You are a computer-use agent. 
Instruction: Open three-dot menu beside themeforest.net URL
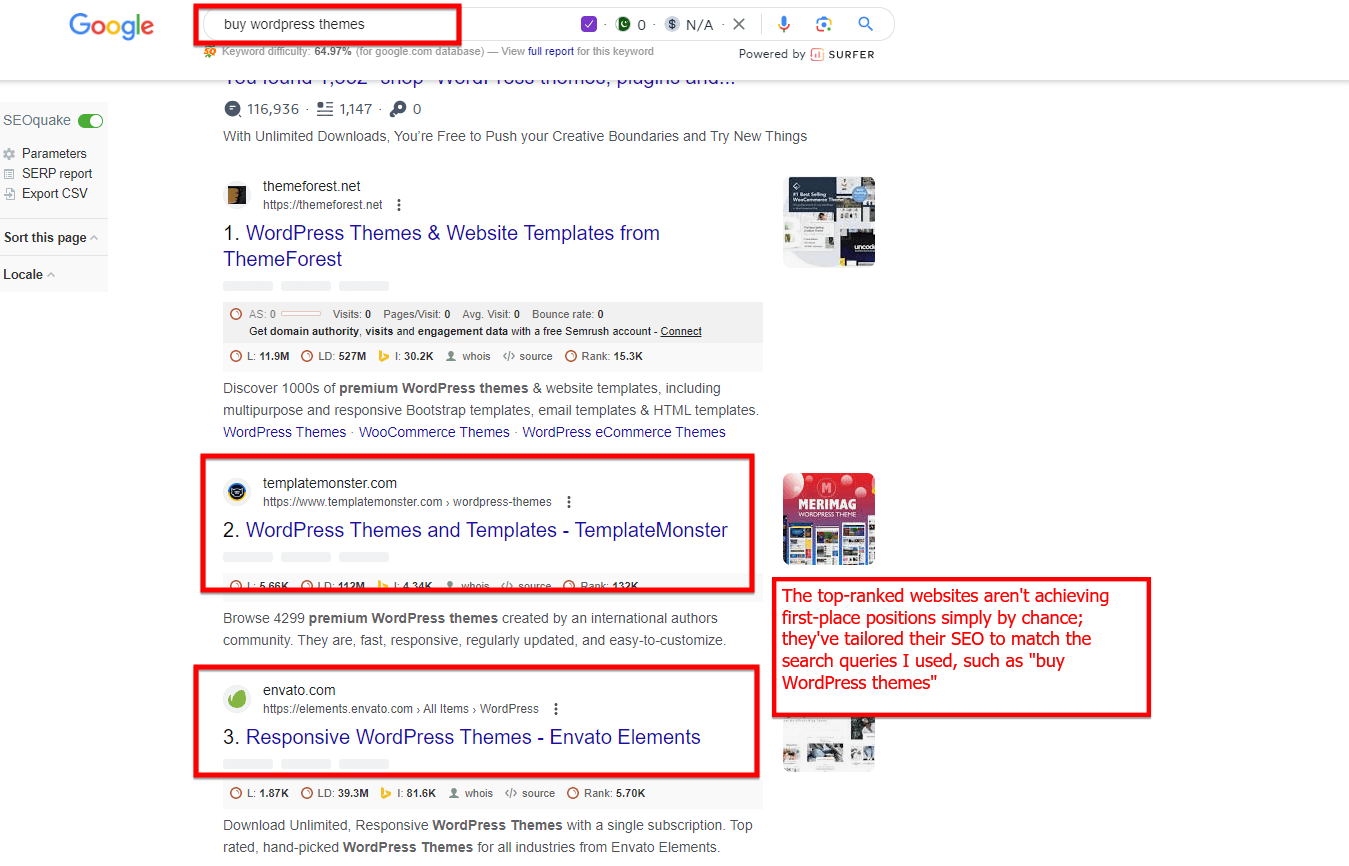399,205
